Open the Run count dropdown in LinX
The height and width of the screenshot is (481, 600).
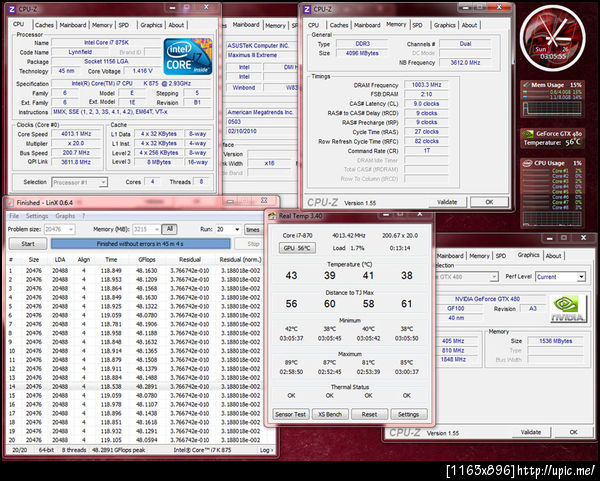click(228, 229)
